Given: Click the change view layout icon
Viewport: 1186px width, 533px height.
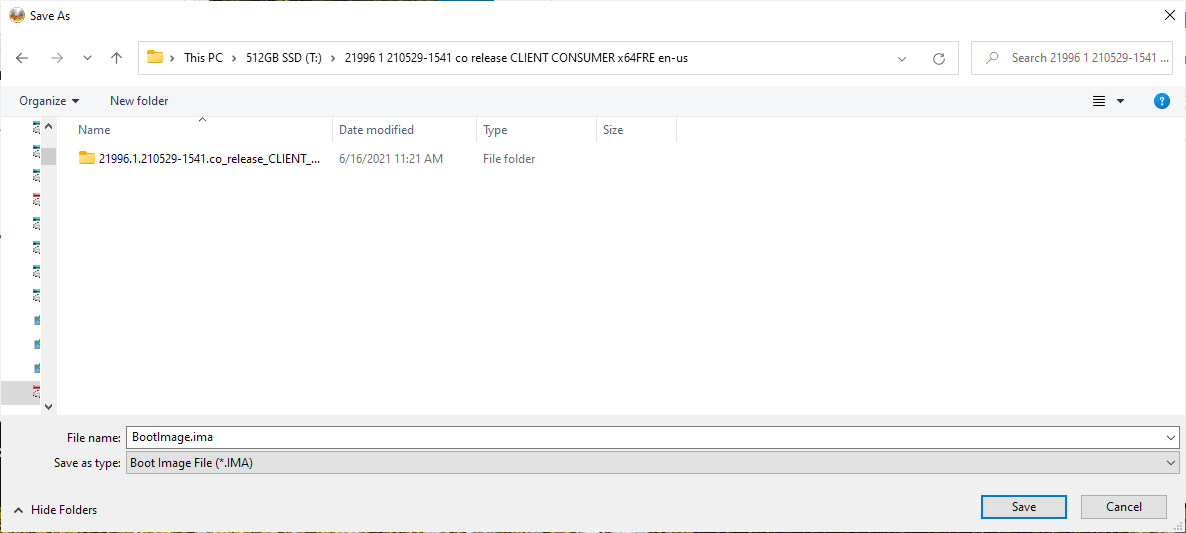Looking at the screenshot, I should point(1099,101).
